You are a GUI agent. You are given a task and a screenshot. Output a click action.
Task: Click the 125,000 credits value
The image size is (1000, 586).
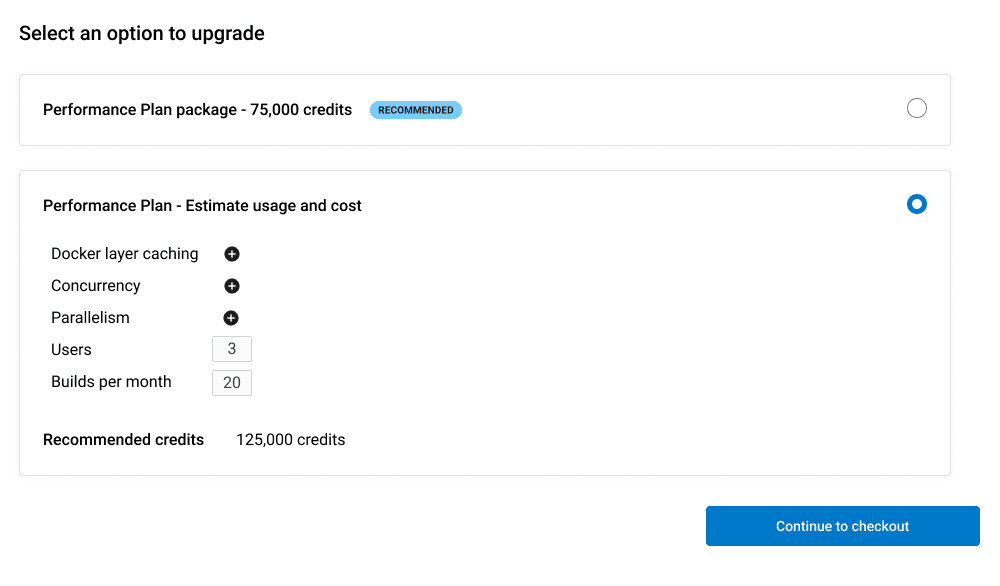point(290,440)
